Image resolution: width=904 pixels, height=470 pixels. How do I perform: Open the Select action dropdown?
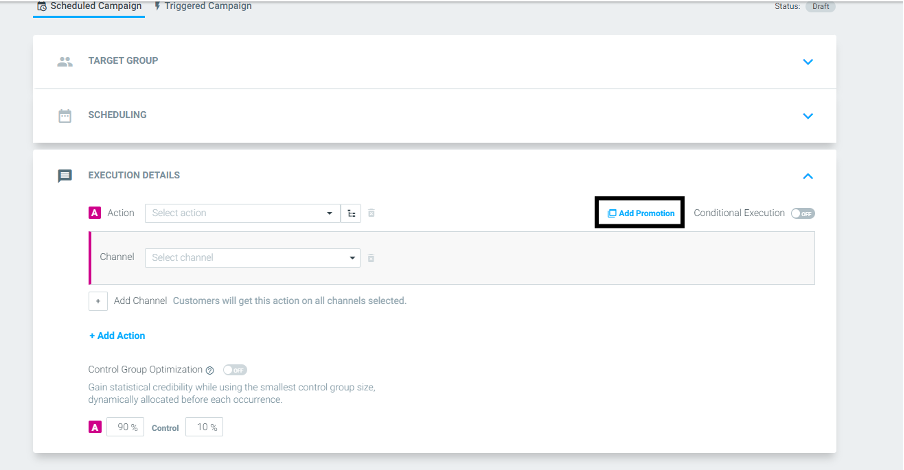click(x=243, y=213)
